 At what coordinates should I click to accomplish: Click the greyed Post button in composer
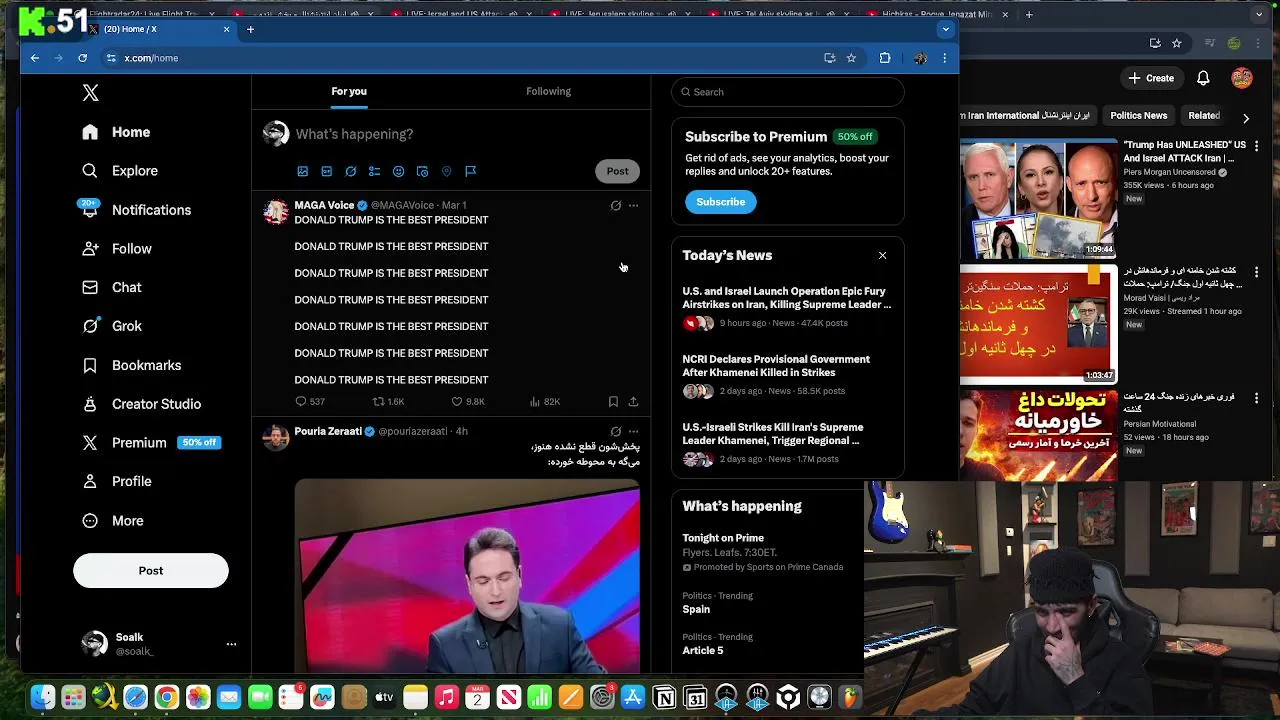coord(617,171)
